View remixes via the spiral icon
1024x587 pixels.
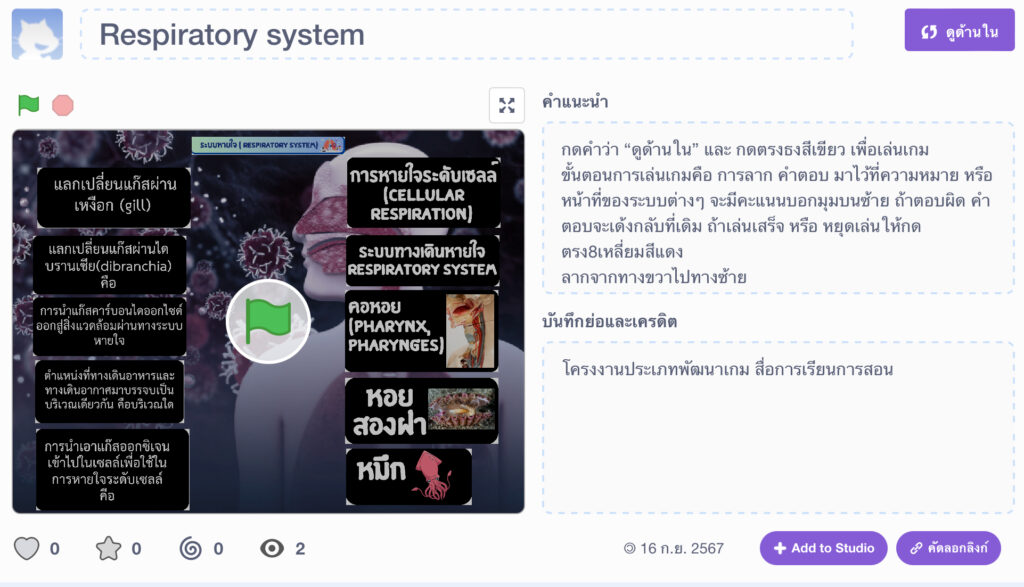pyautogui.click(x=191, y=548)
